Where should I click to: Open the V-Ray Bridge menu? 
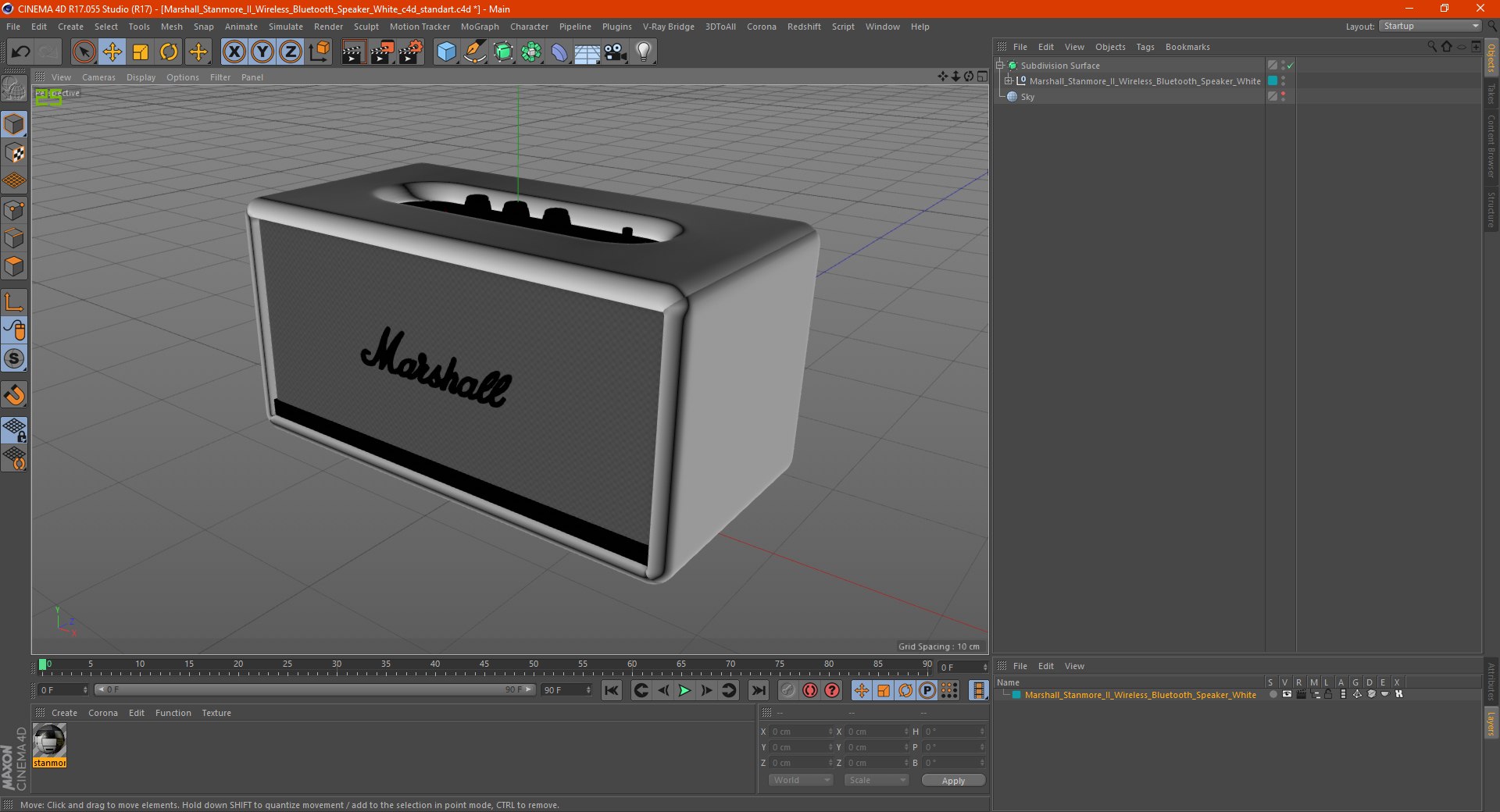coord(669,27)
